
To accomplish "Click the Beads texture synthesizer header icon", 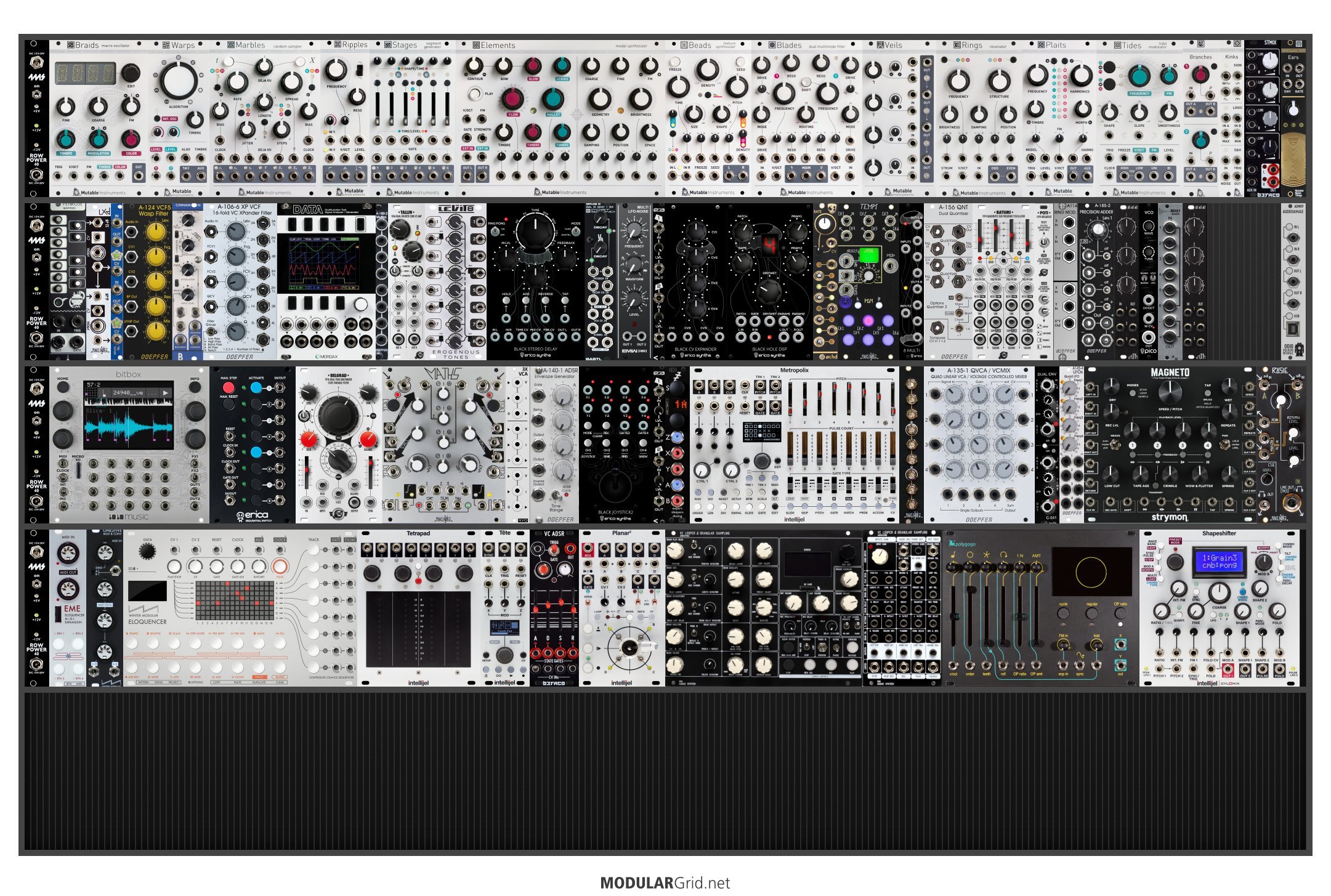I will [684, 45].
